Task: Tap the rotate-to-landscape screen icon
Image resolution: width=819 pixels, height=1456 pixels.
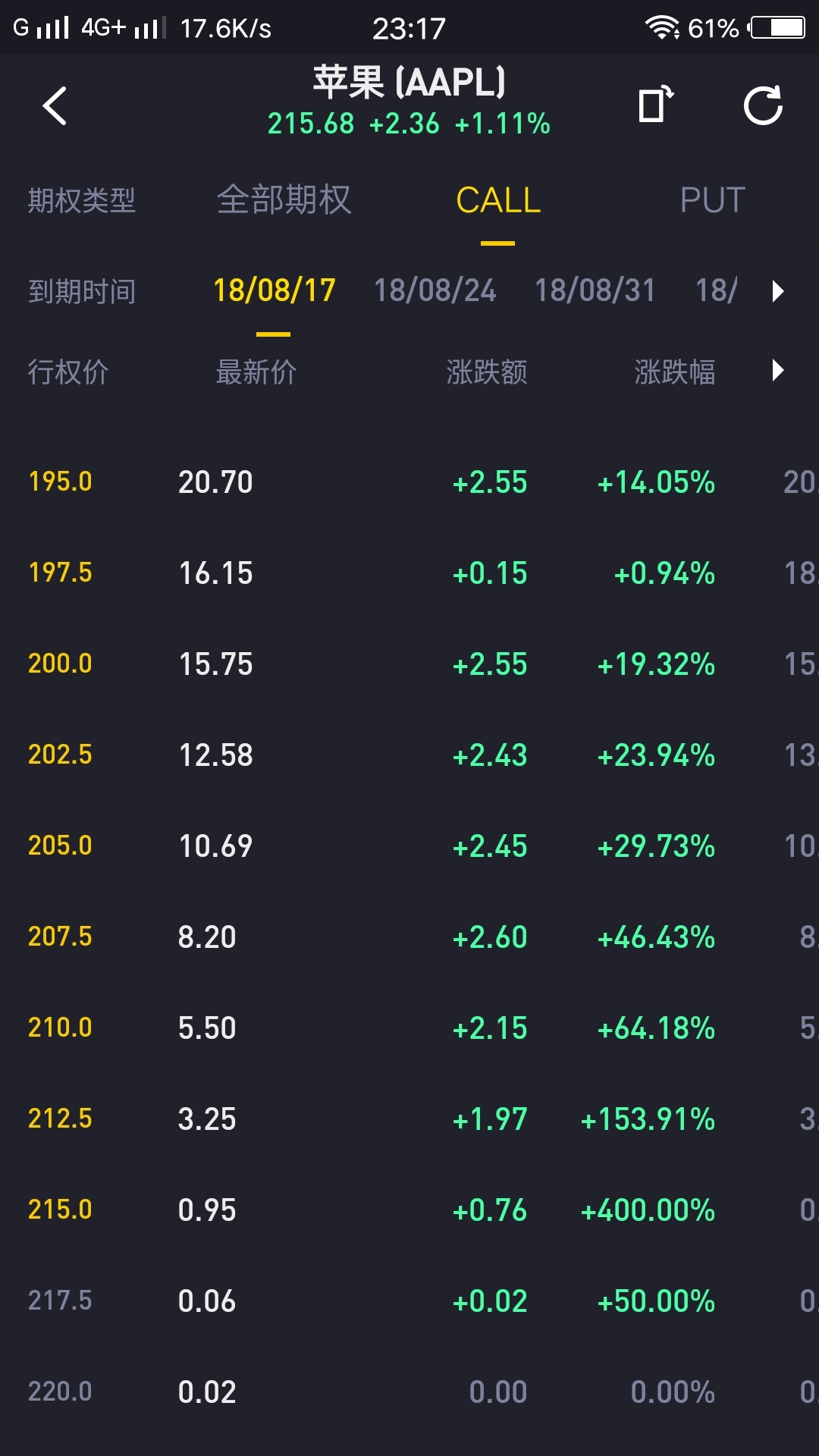Action: click(x=656, y=104)
